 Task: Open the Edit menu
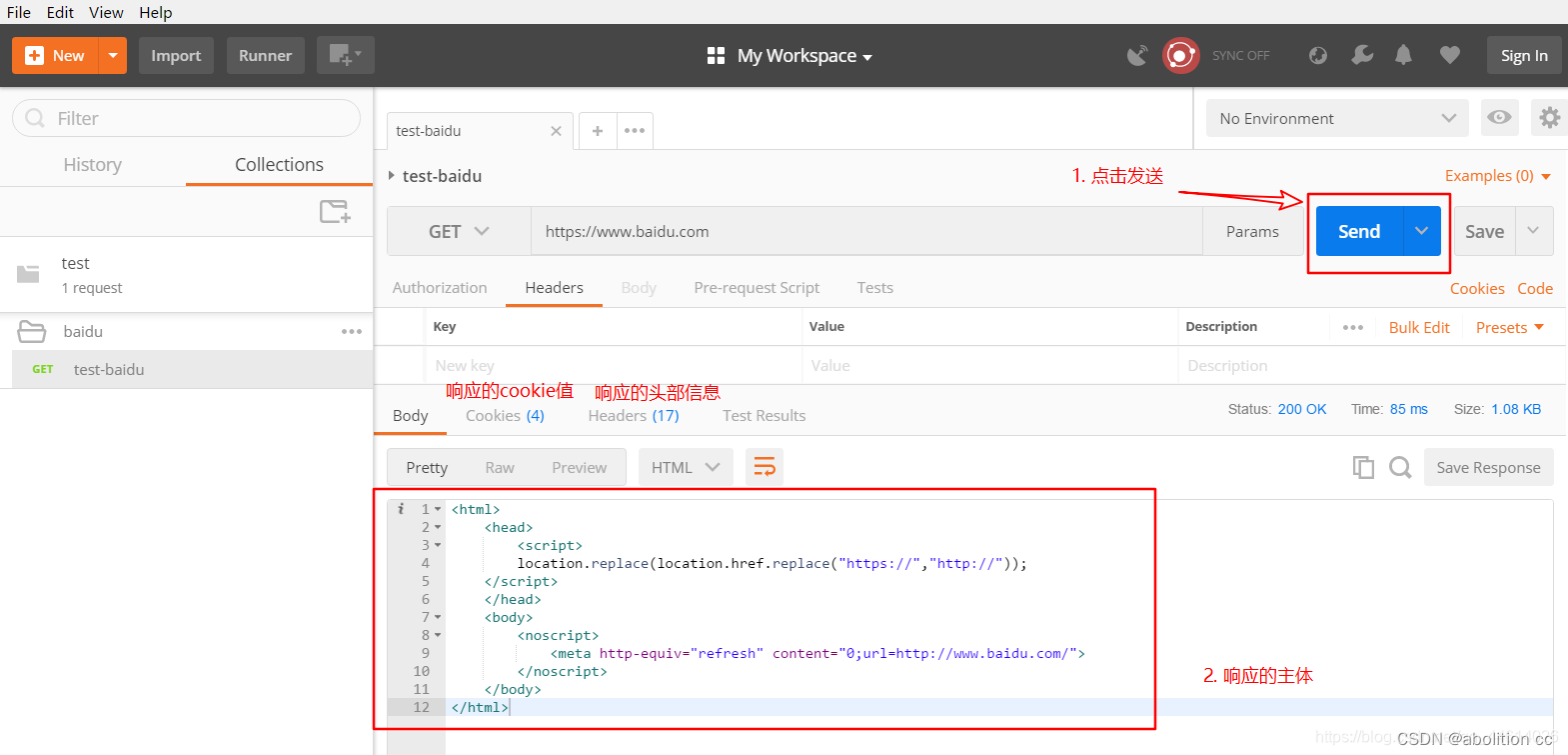(60, 12)
